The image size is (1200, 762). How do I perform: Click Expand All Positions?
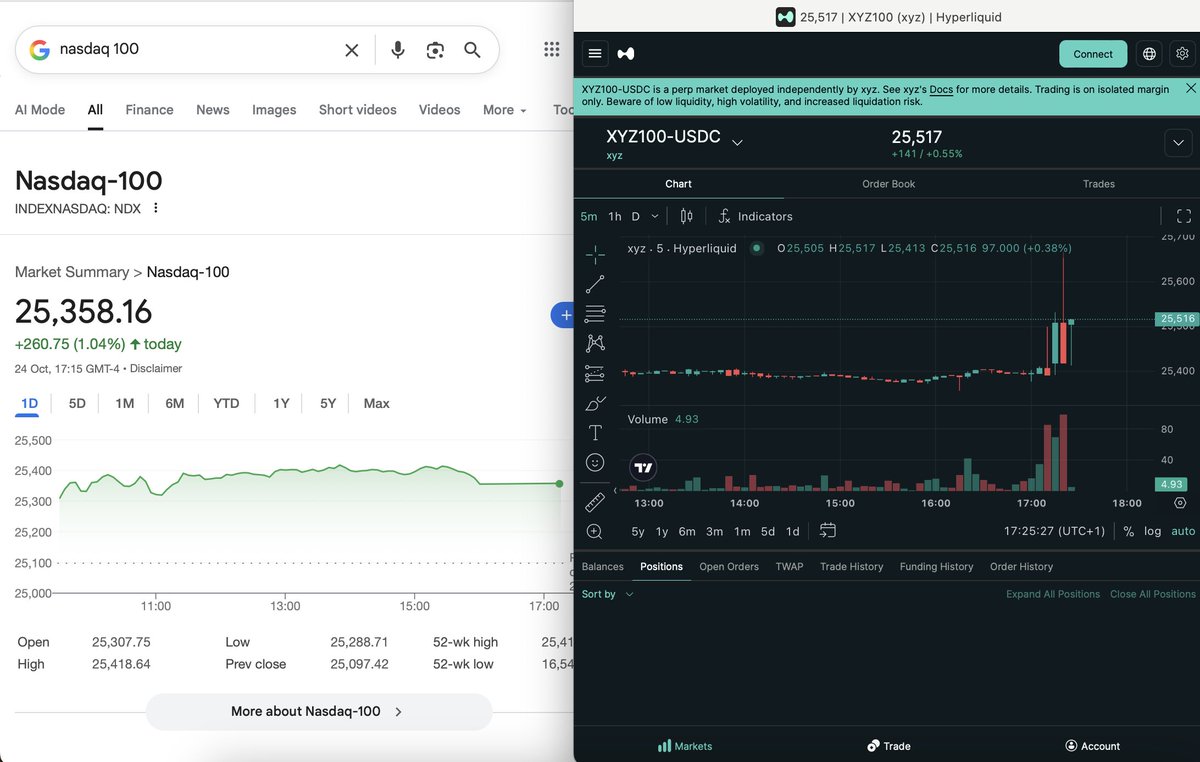pyautogui.click(x=1053, y=594)
